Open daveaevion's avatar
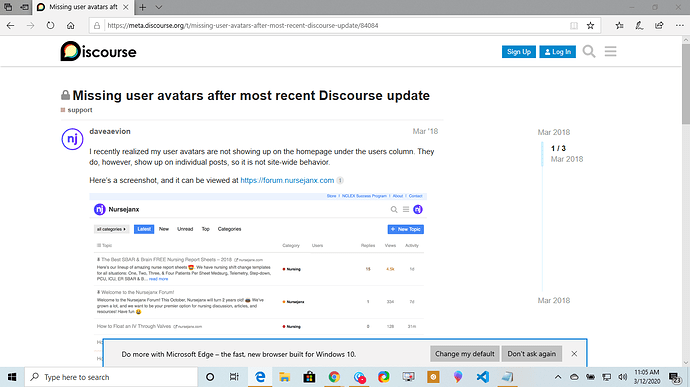690x387 pixels. 73,139
